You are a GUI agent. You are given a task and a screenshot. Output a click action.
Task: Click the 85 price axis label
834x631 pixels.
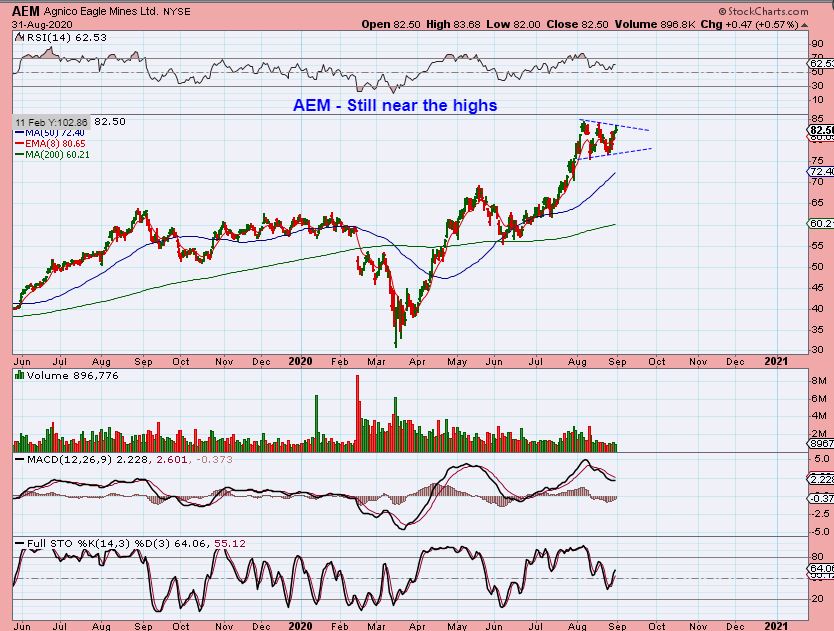tap(818, 119)
